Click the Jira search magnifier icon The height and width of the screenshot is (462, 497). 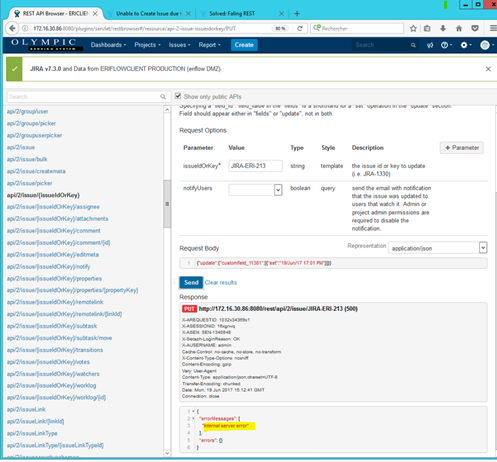[x=413, y=45]
